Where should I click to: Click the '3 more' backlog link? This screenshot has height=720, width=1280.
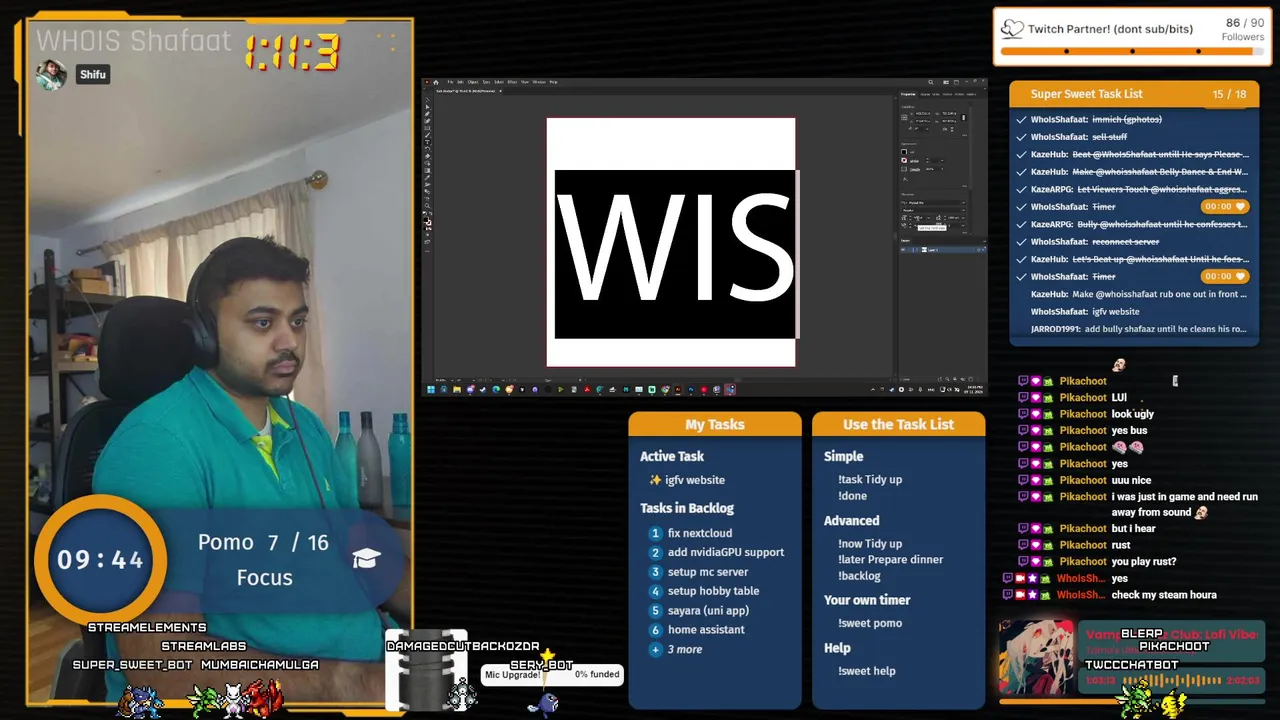pyautogui.click(x=685, y=649)
